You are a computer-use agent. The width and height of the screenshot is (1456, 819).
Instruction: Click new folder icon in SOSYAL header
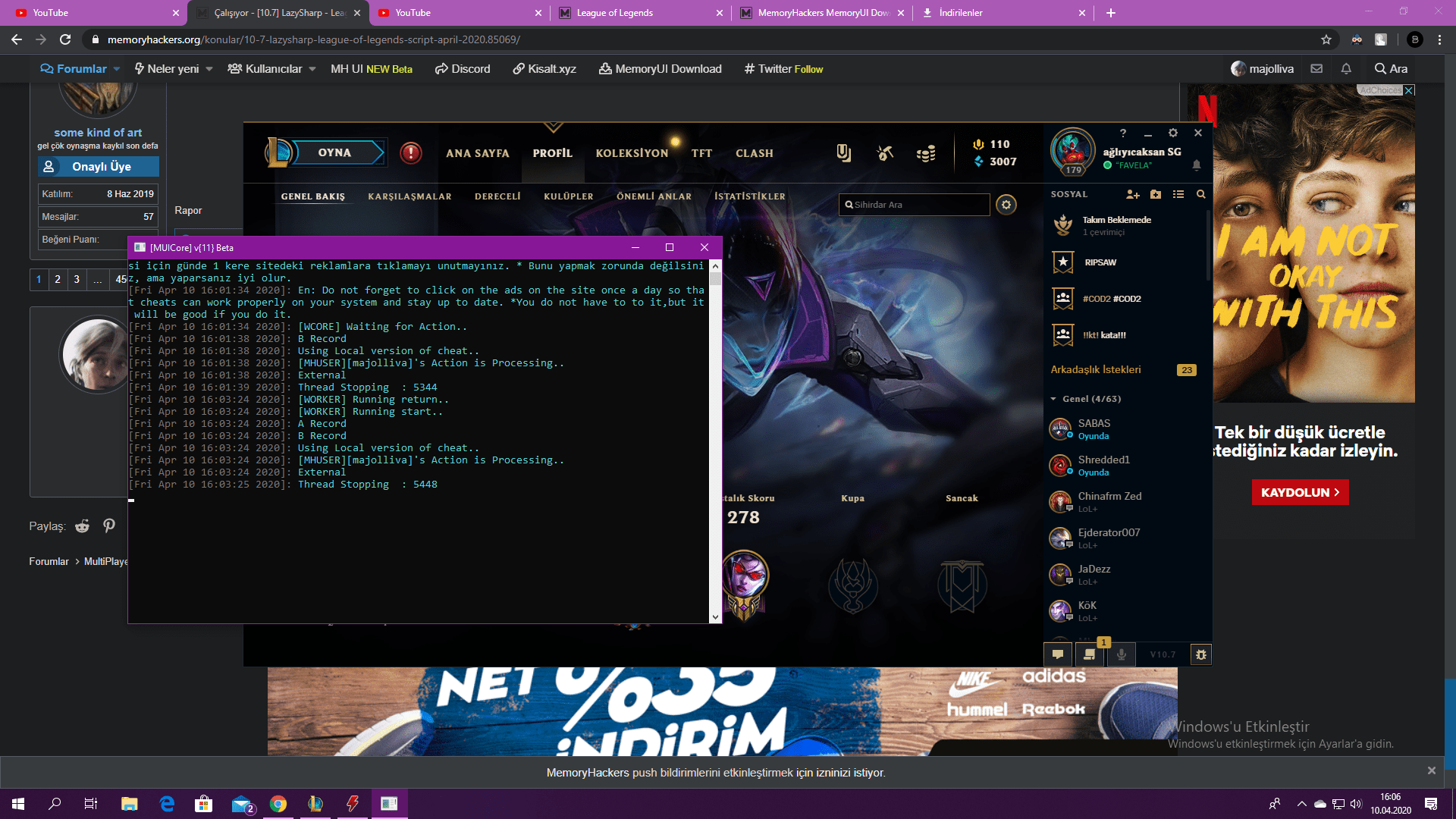(1156, 195)
